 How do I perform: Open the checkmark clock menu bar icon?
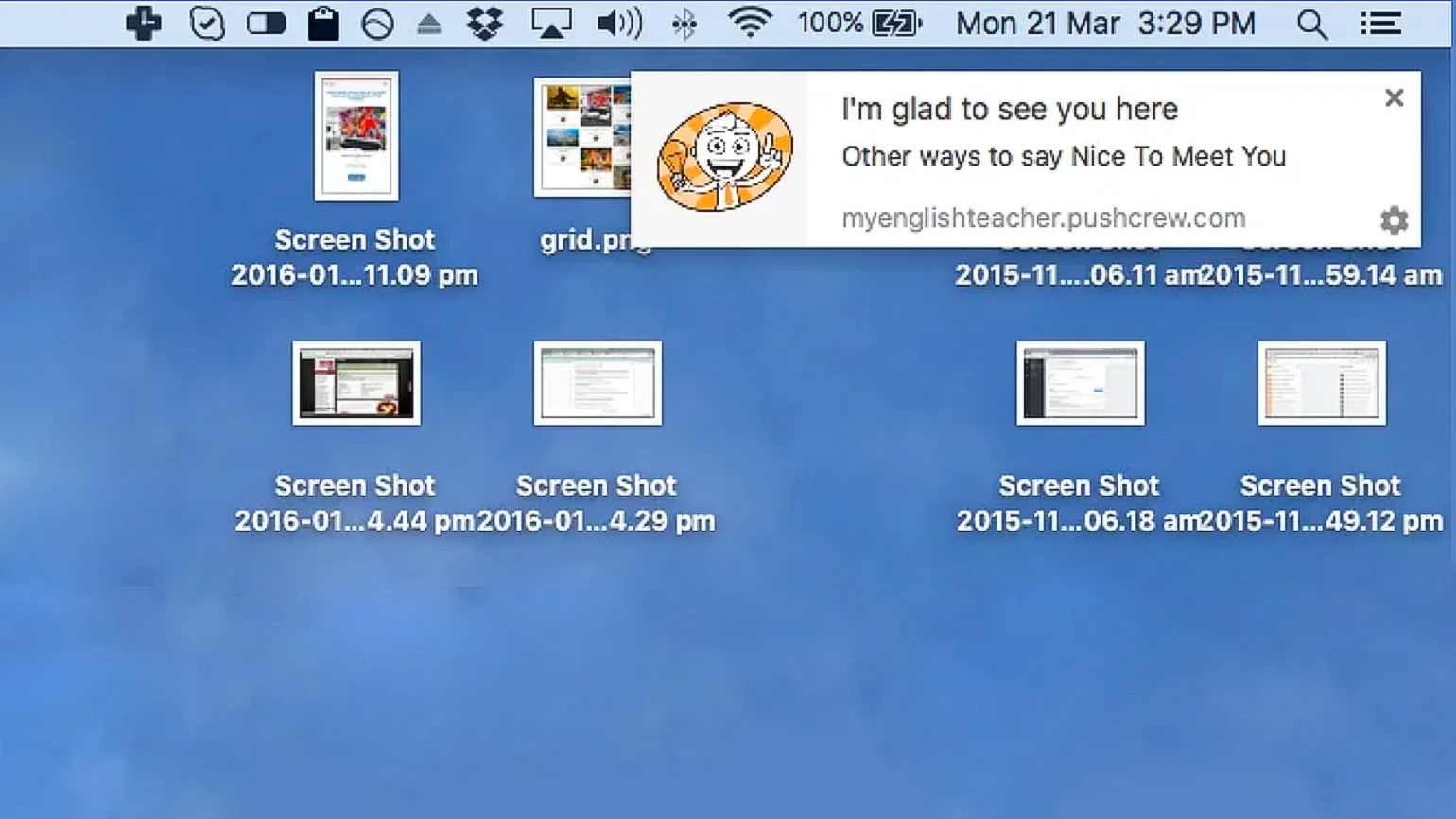(206, 24)
